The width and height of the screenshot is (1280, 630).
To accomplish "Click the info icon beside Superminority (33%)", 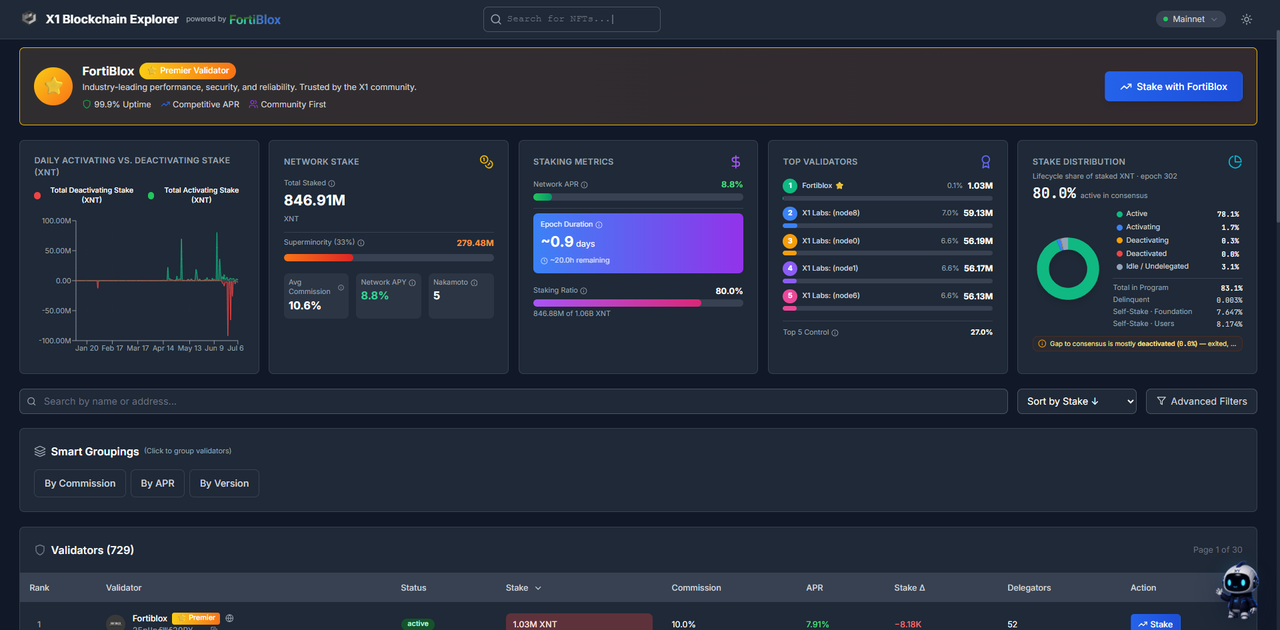I will click(361, 243).
